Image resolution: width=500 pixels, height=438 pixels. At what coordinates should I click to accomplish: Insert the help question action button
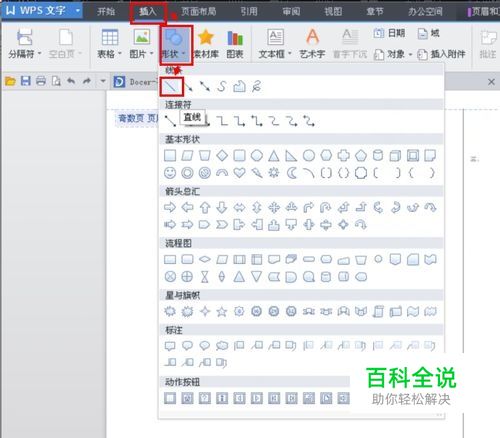(205, 398)
